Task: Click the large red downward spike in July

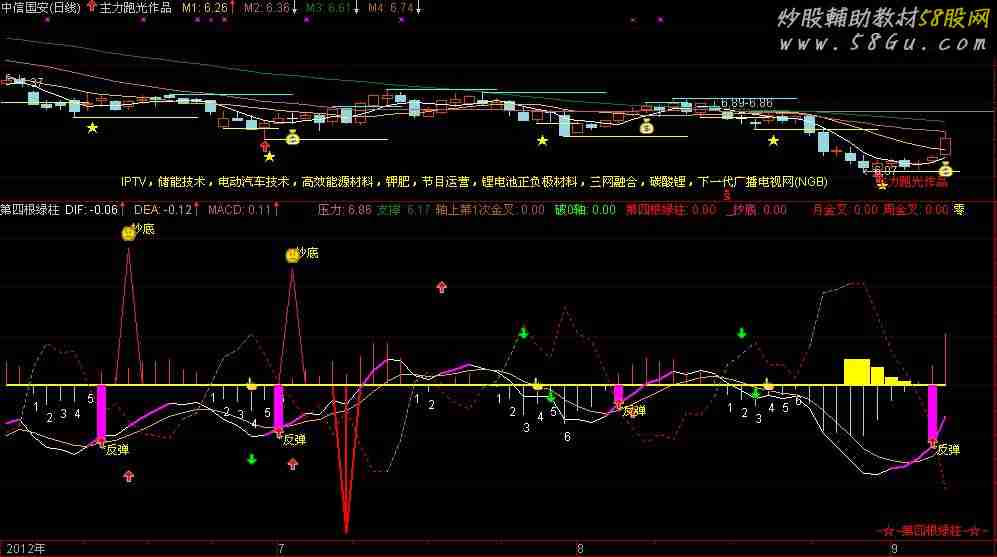Action: (347, 458)
